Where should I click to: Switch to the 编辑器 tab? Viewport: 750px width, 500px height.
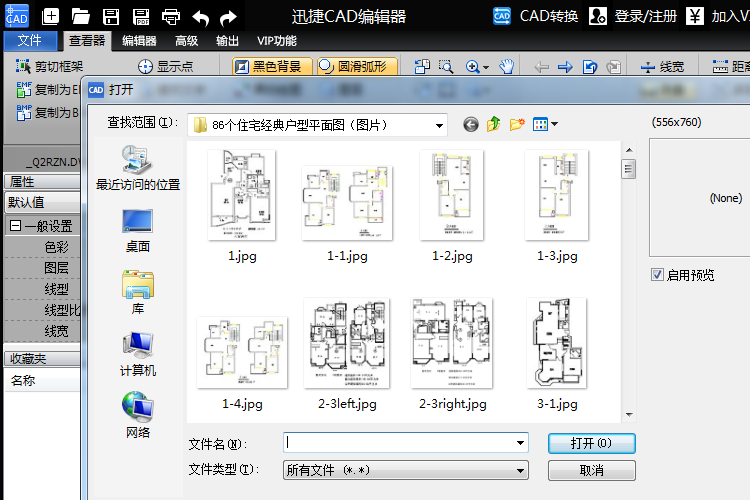[139, 41]
